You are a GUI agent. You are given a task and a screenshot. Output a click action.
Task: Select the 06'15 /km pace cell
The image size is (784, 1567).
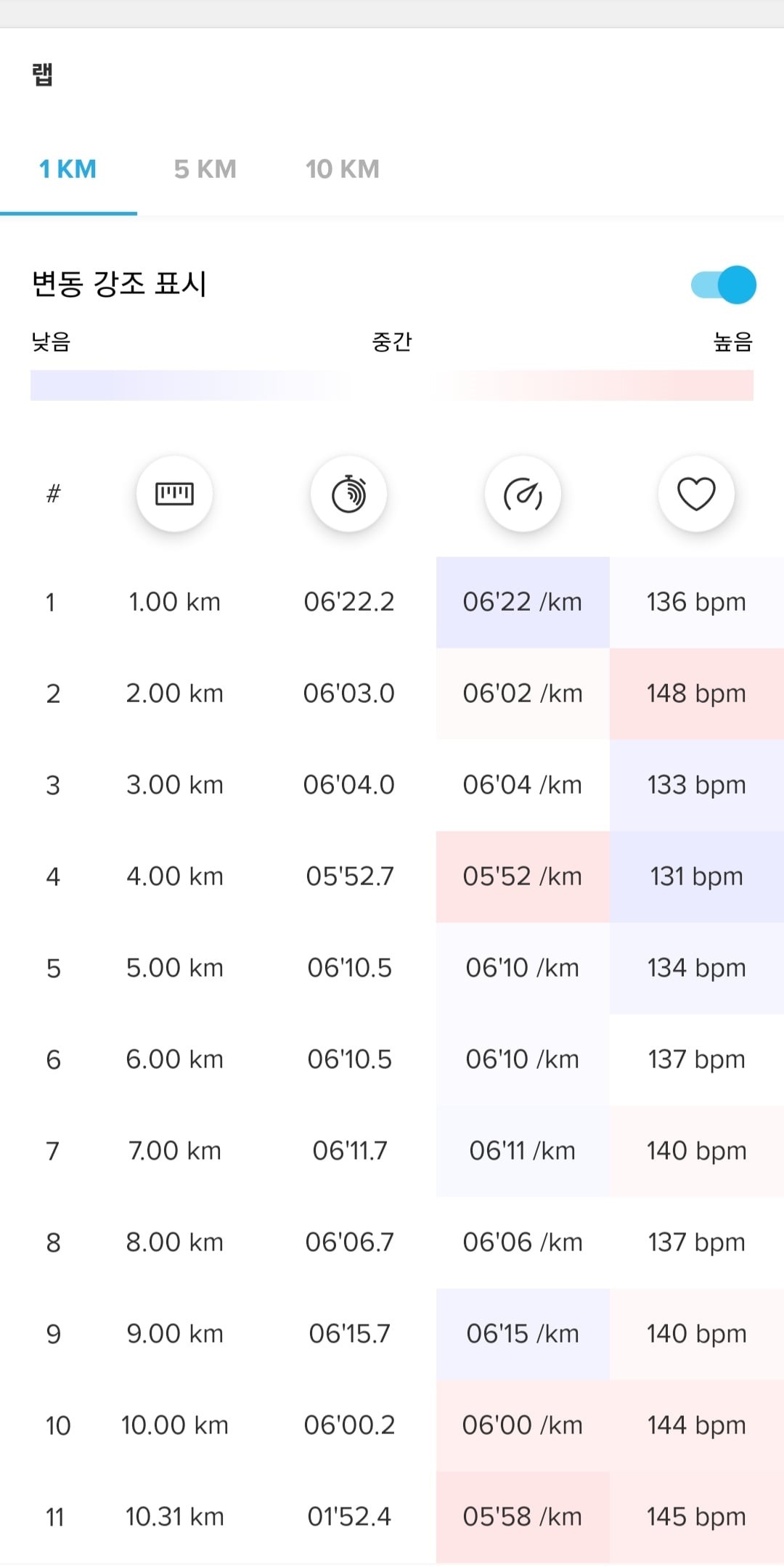coord(523,1334)
